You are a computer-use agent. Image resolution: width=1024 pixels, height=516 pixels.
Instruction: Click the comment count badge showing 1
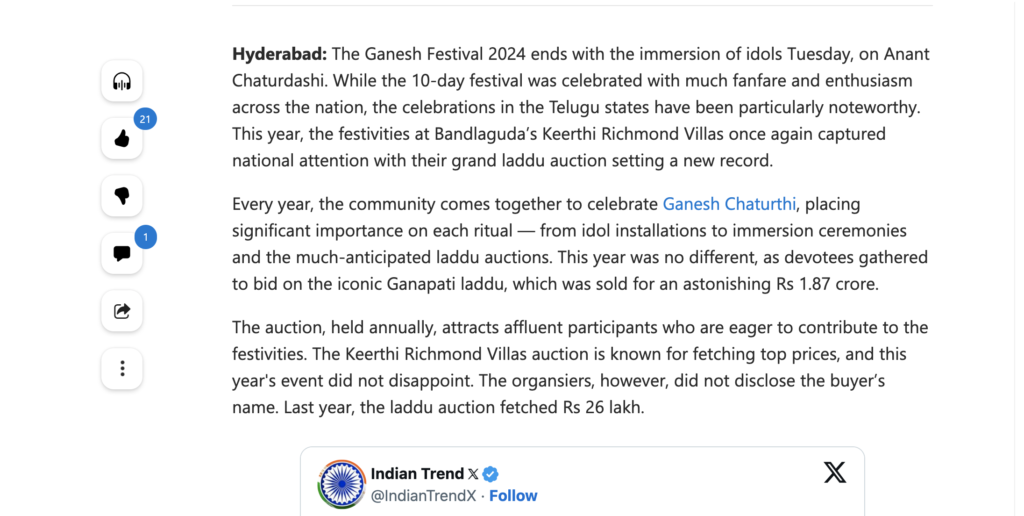click(x=145, y=237)
